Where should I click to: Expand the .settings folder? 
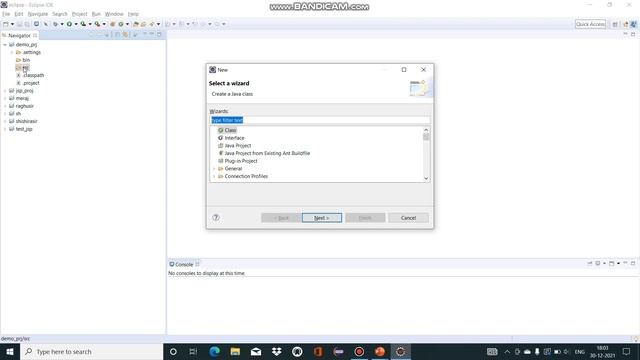[12, 52]
